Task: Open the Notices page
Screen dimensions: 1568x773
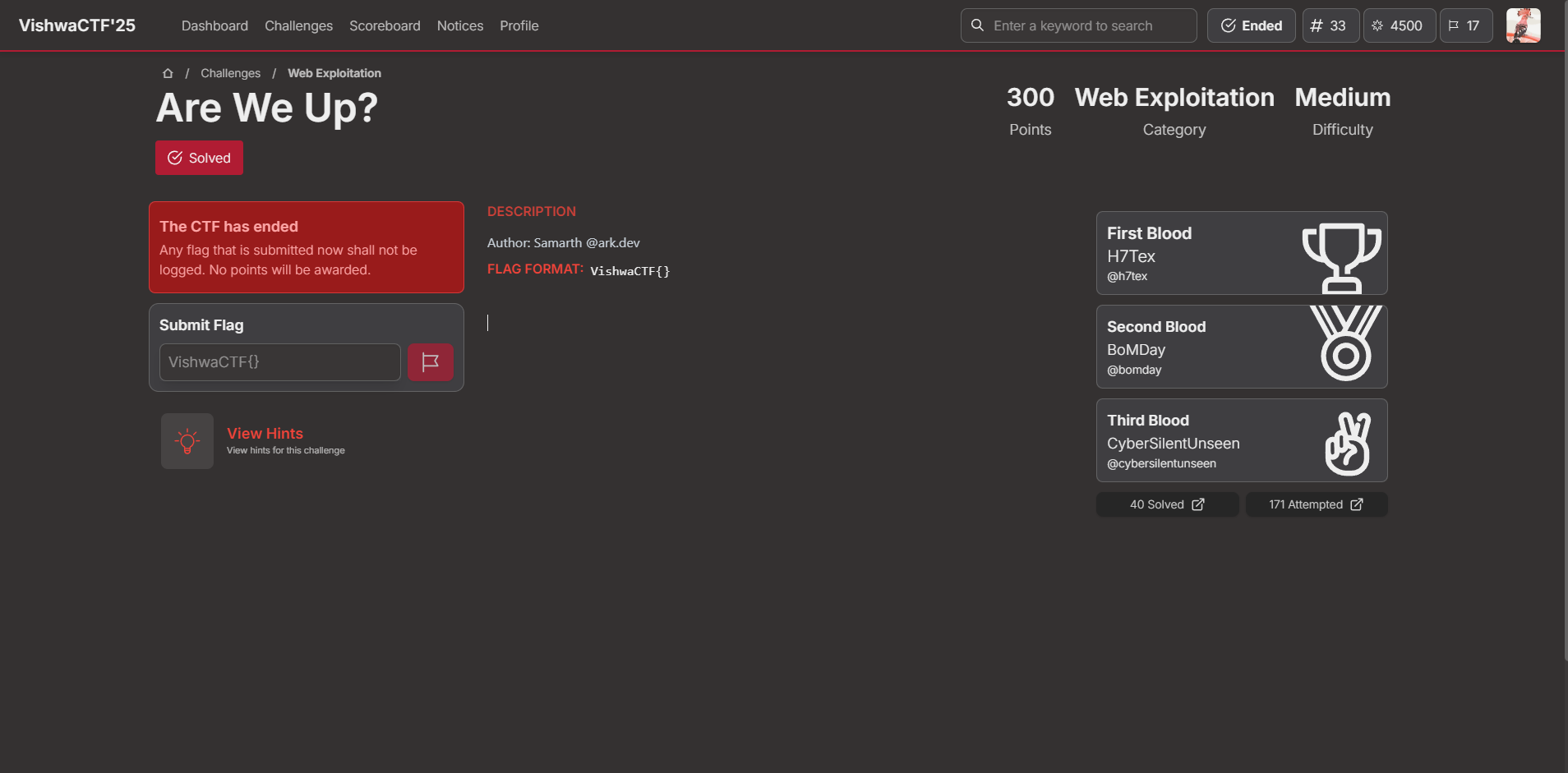Action: coord(460,25)
